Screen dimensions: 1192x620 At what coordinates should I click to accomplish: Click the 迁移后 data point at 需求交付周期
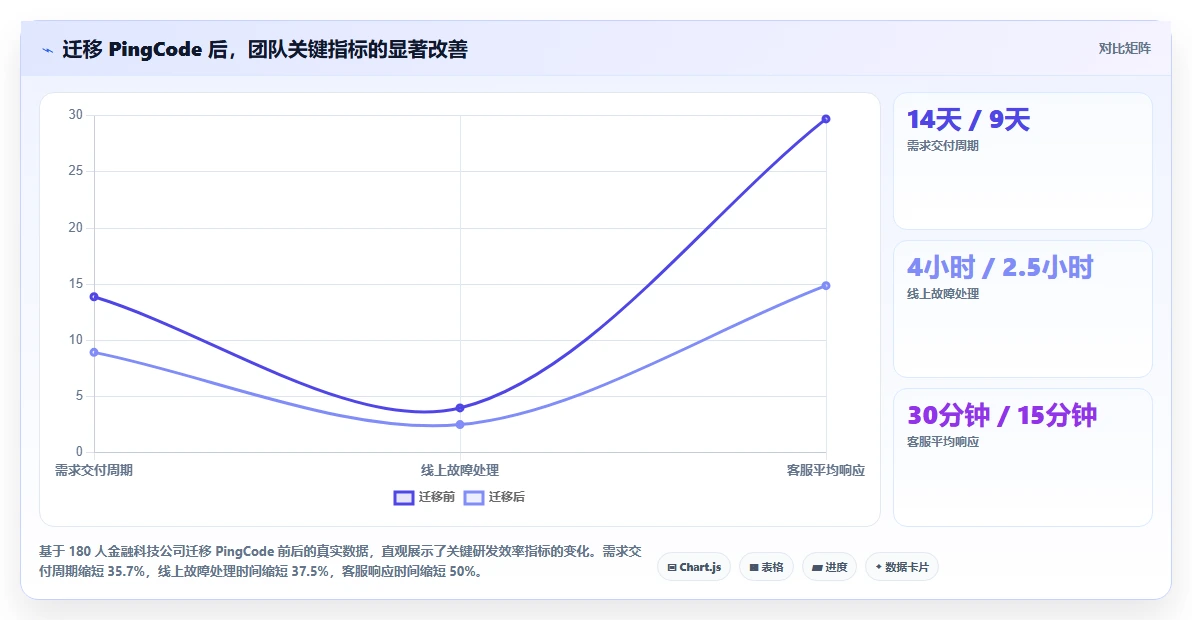94,353
